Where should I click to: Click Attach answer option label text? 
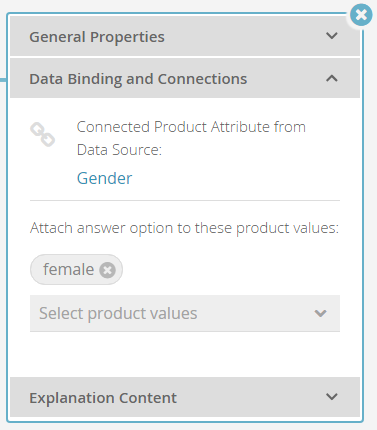click(x=184, y=228)
